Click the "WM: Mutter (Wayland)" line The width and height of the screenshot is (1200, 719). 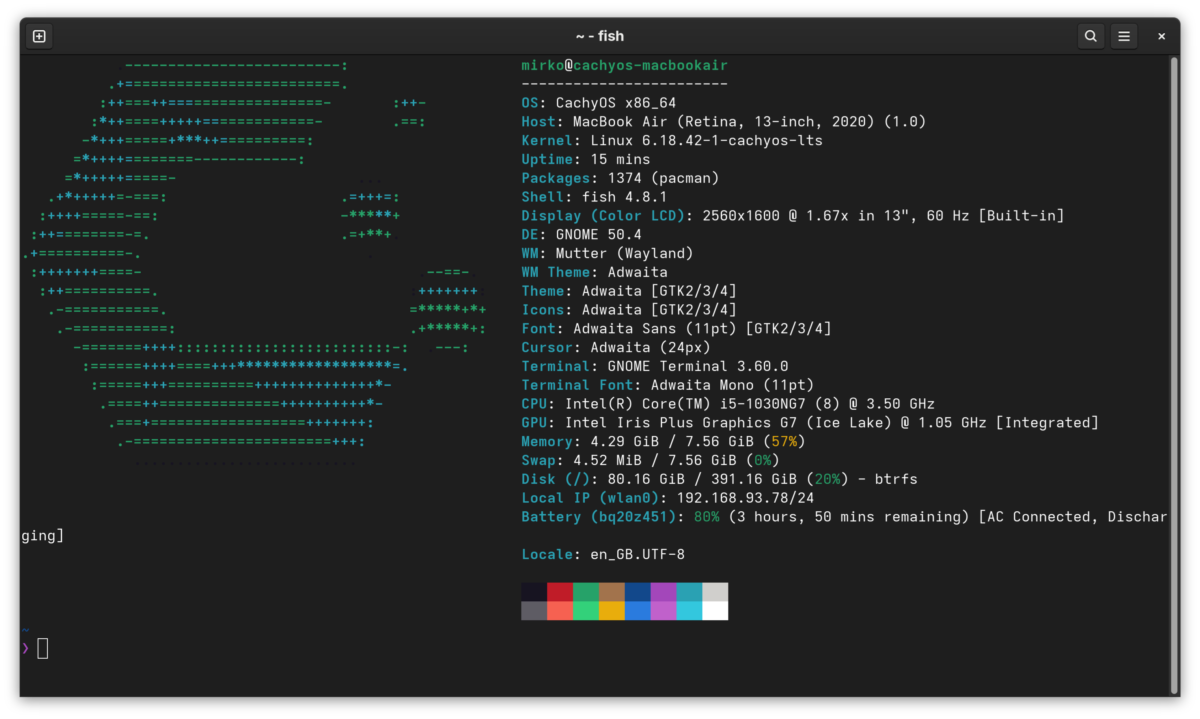[607, 253]
